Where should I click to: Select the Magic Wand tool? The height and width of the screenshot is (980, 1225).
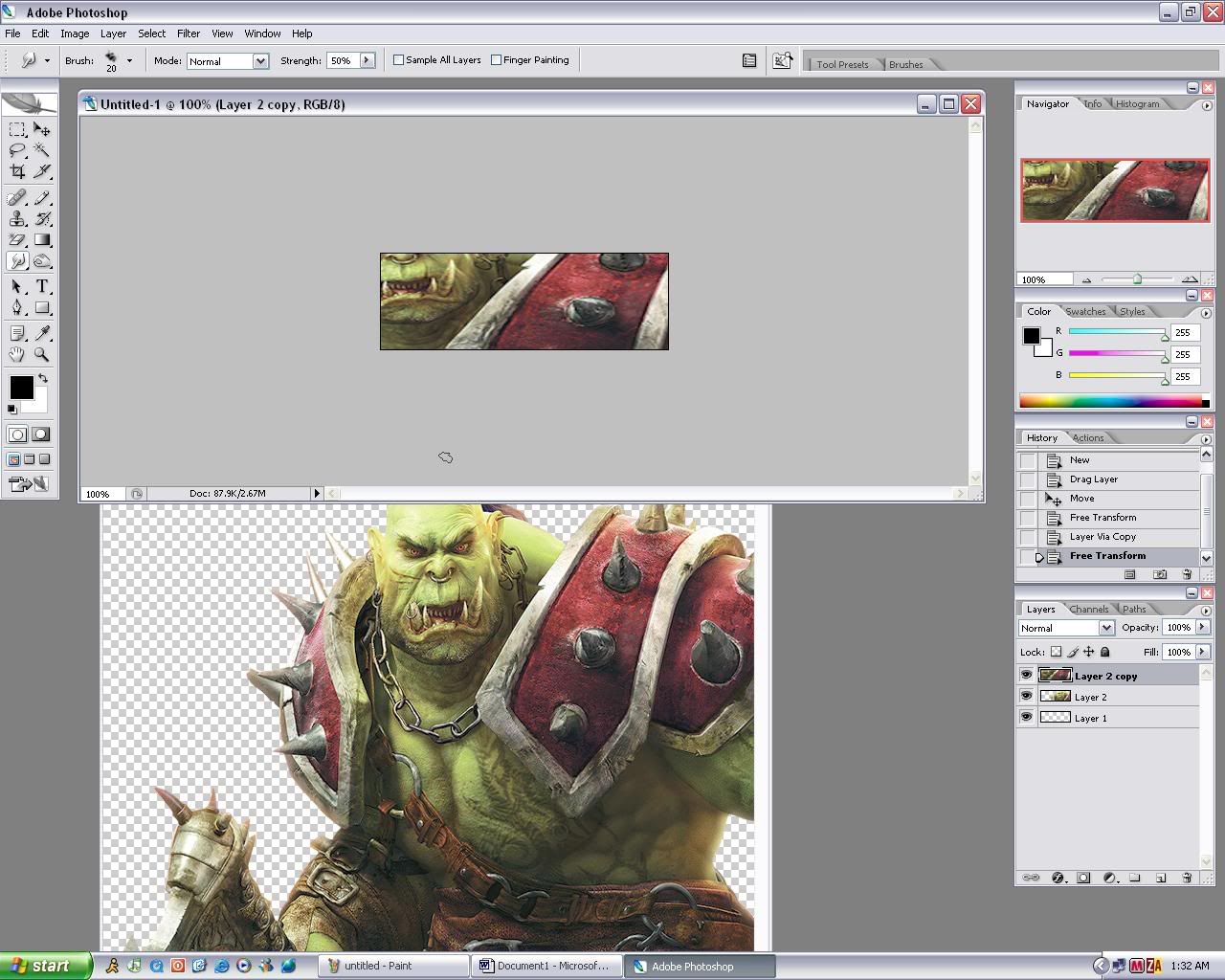[x=42, y=150]
